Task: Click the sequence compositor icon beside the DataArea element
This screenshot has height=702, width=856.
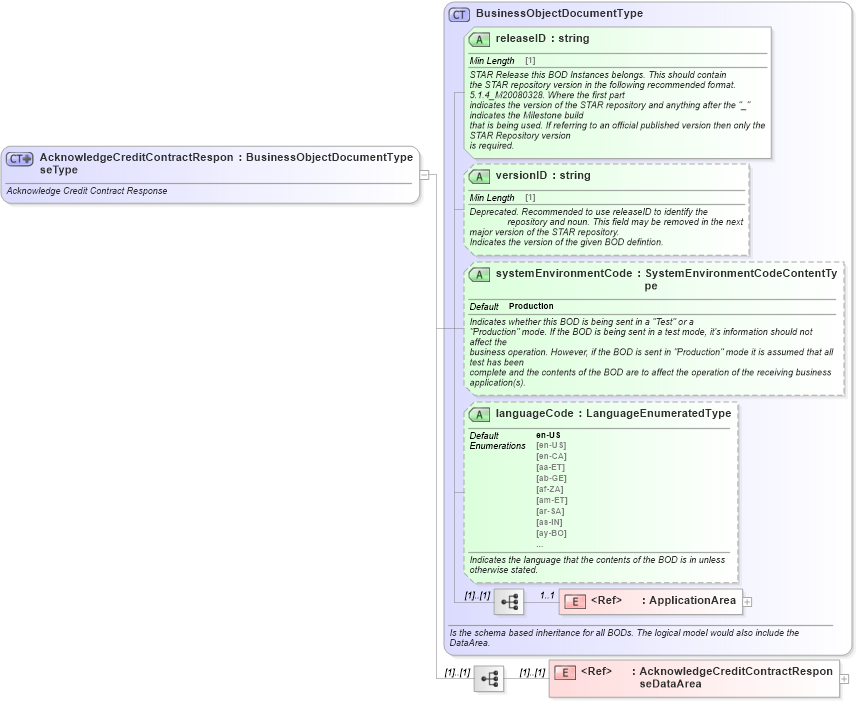Action: [x=489, y=679]
